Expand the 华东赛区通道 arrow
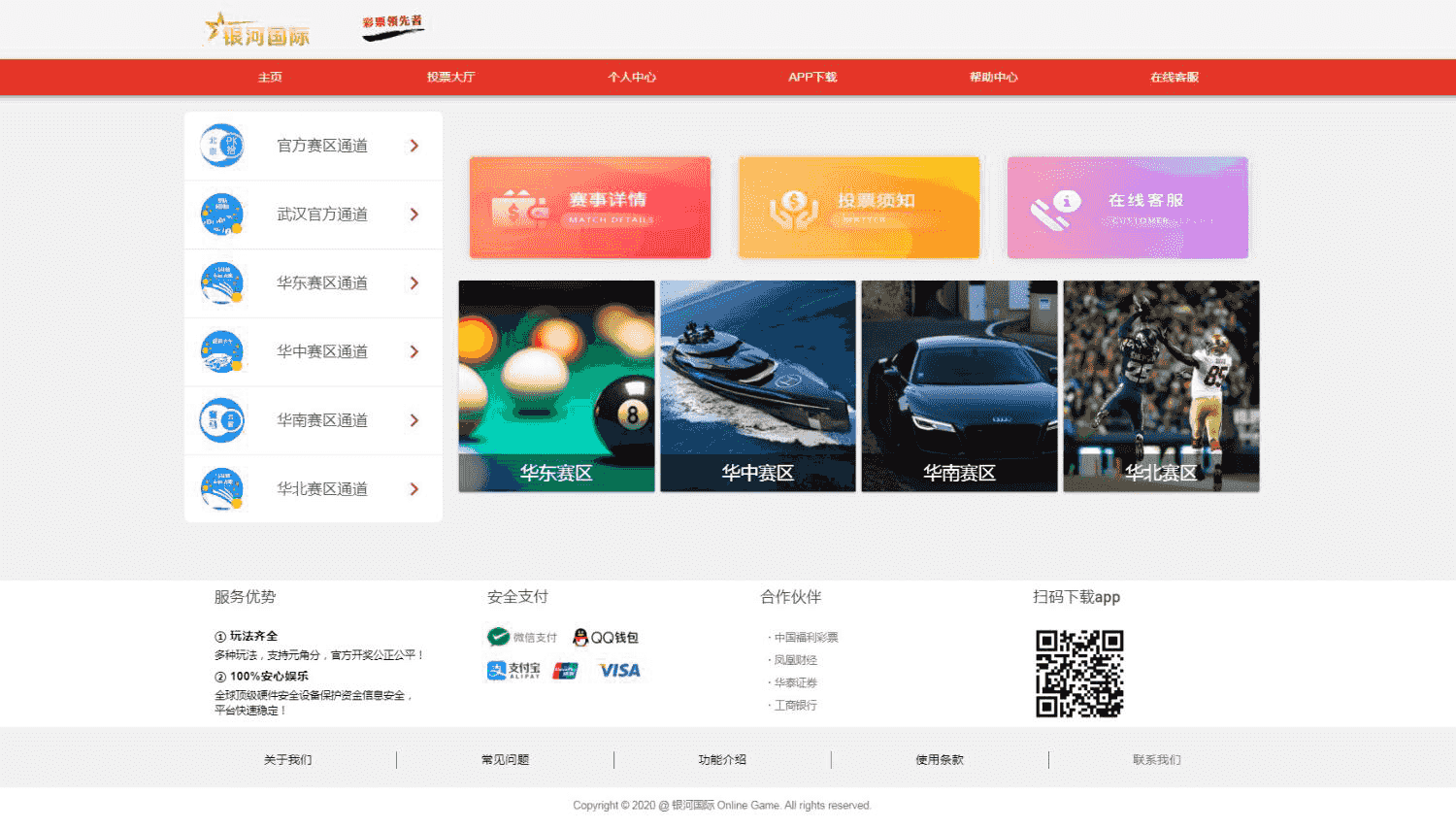 click(x=414, y=282)
